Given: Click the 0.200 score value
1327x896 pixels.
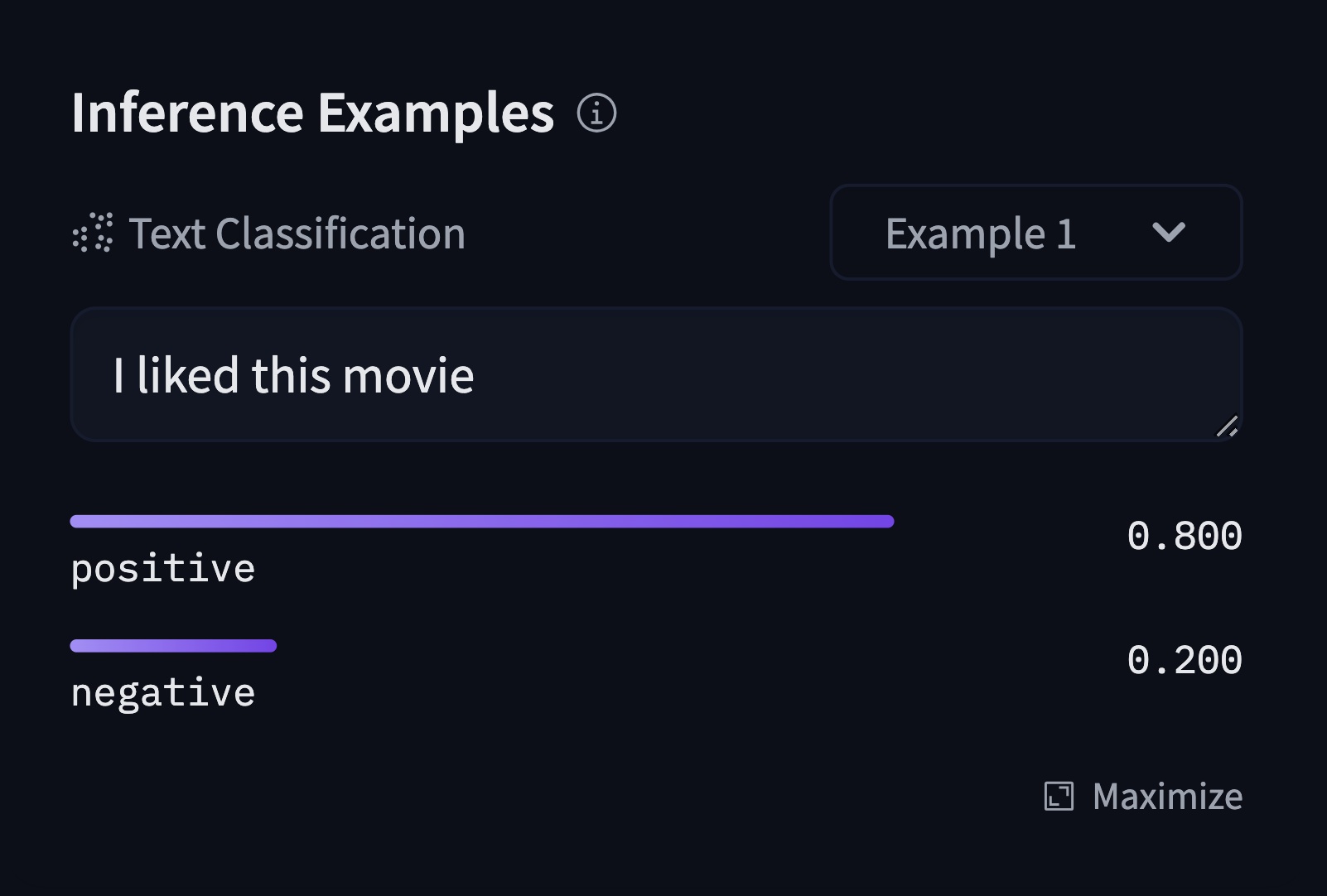Looking at the screenshot, I should (1185, 660).
